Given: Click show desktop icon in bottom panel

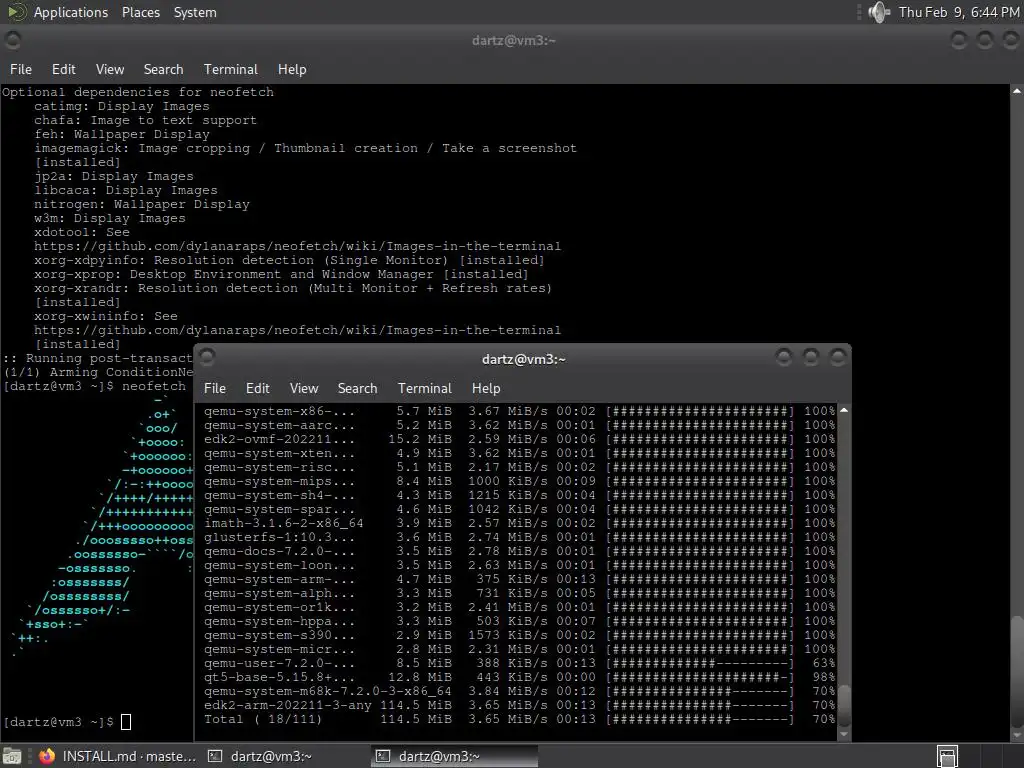Looking at the screenshot, I should (12, 756).
